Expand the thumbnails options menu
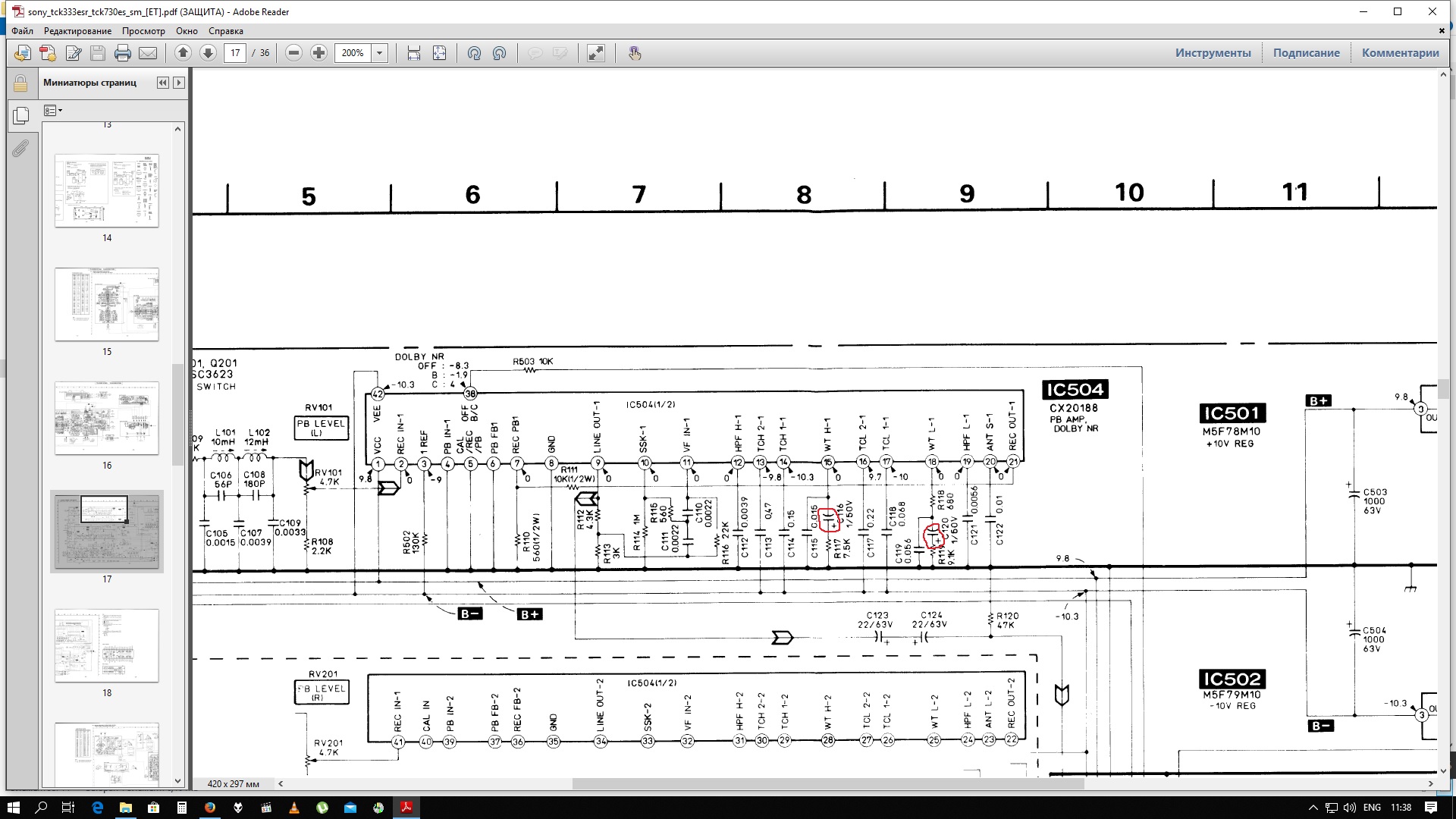 (53, 111)
